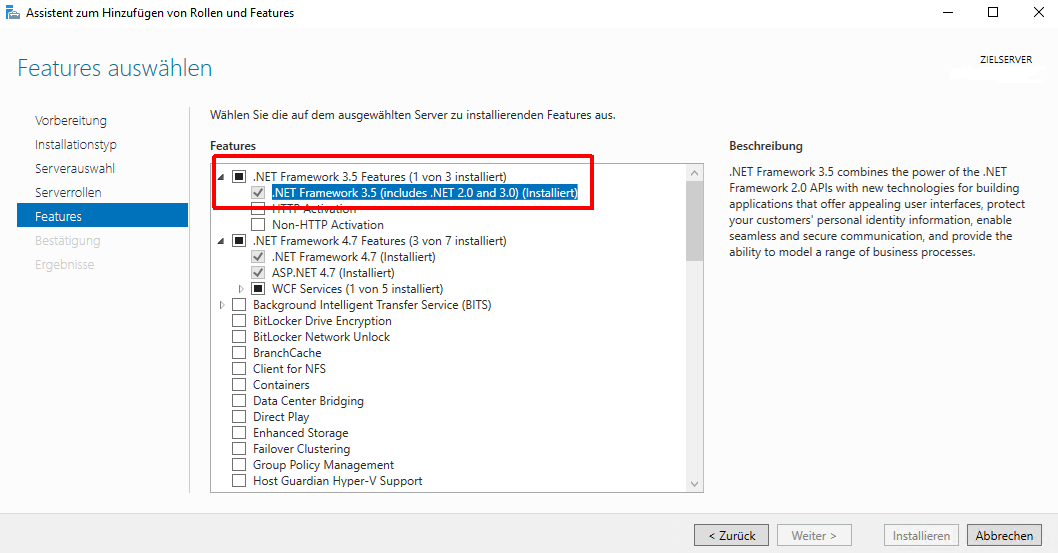Viewport: 1058px width, 553px height.
Task: Tick the Non-HTTP Activation checkbox
Action: click(258, 225)
